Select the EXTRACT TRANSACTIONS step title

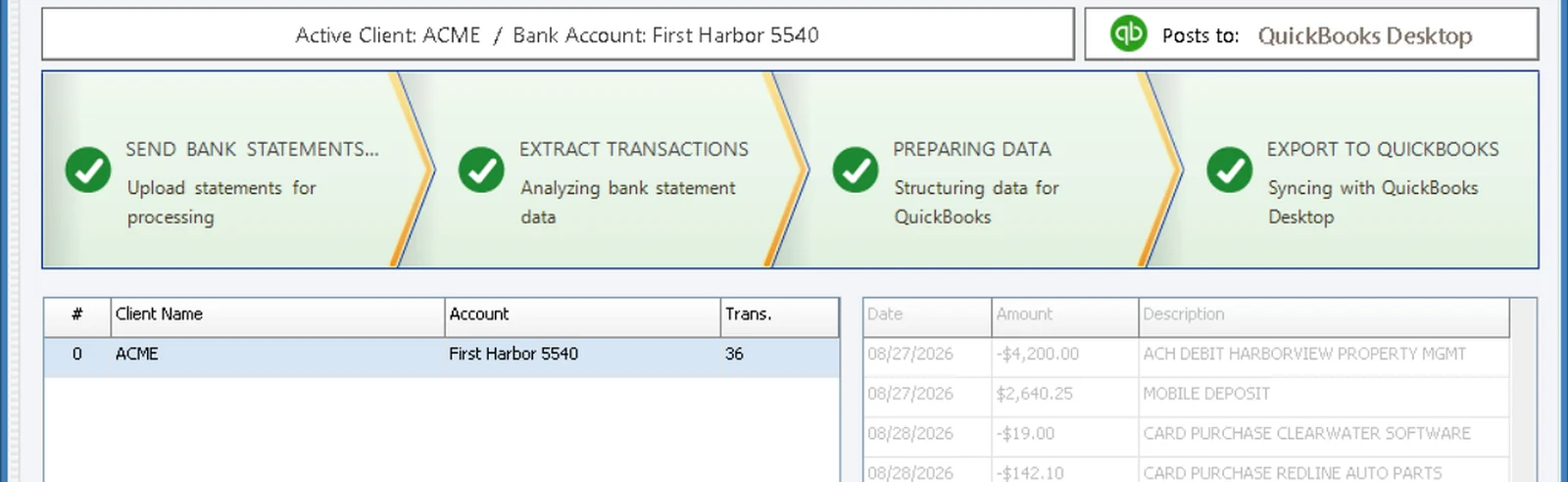click(x=634, y=149)
